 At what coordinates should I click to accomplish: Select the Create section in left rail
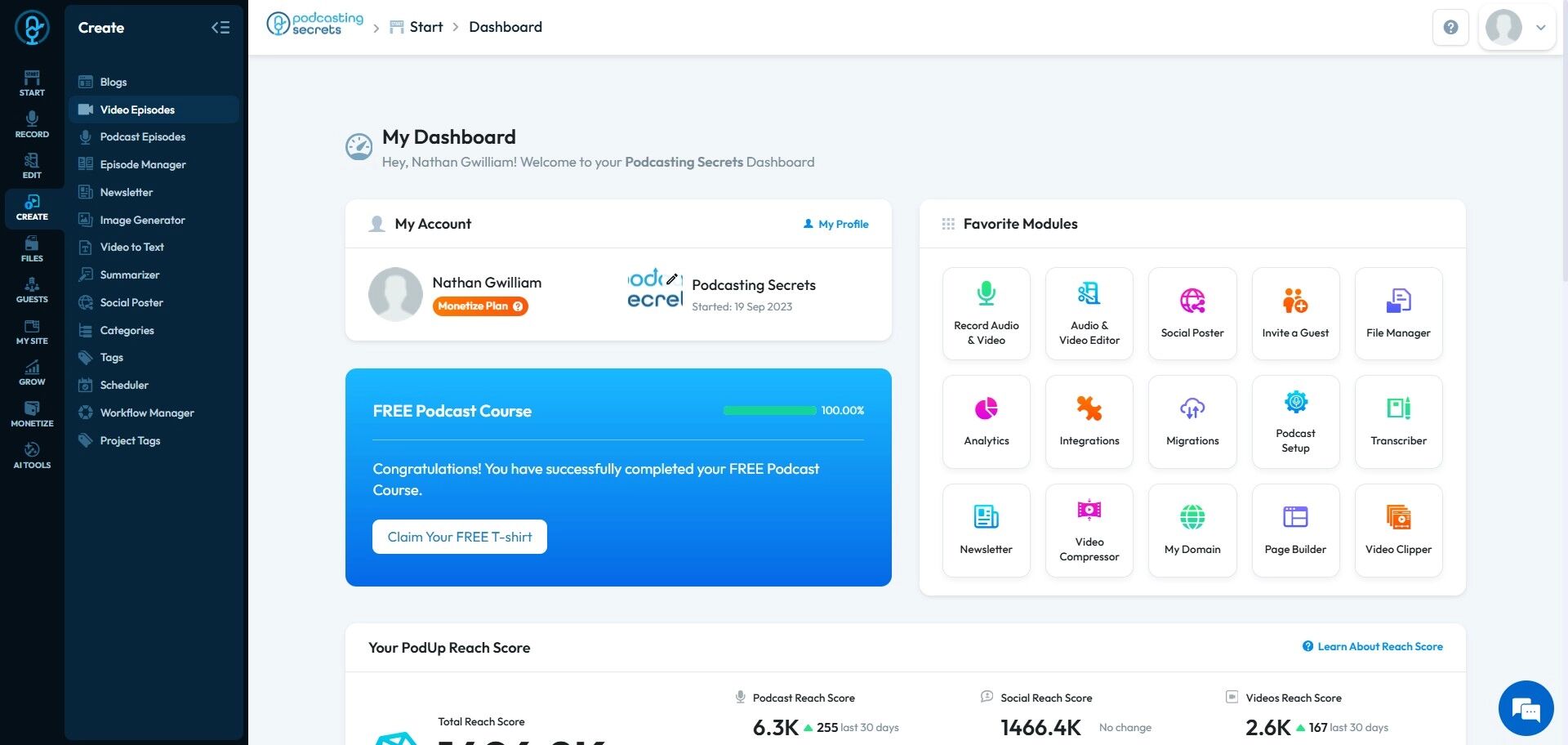[32, 207]
